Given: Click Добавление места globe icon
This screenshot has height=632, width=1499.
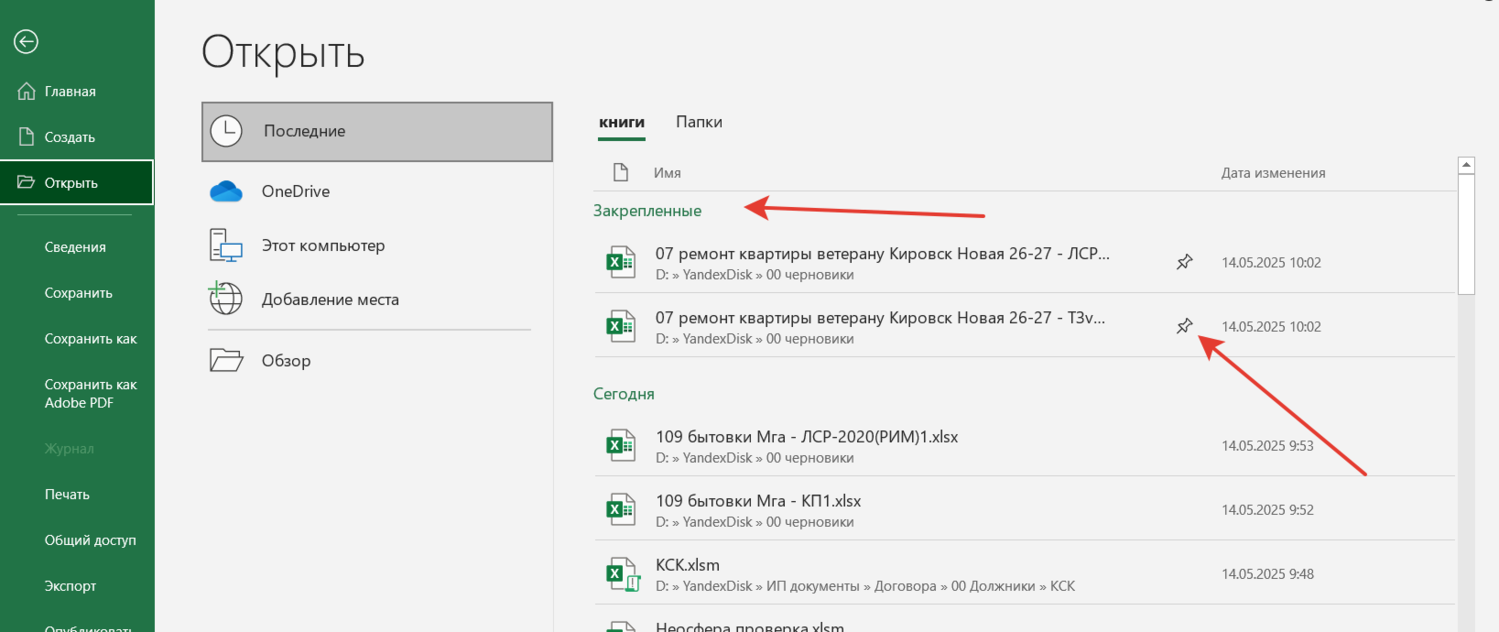Looking at the screenshot, I should click(226, 299).
